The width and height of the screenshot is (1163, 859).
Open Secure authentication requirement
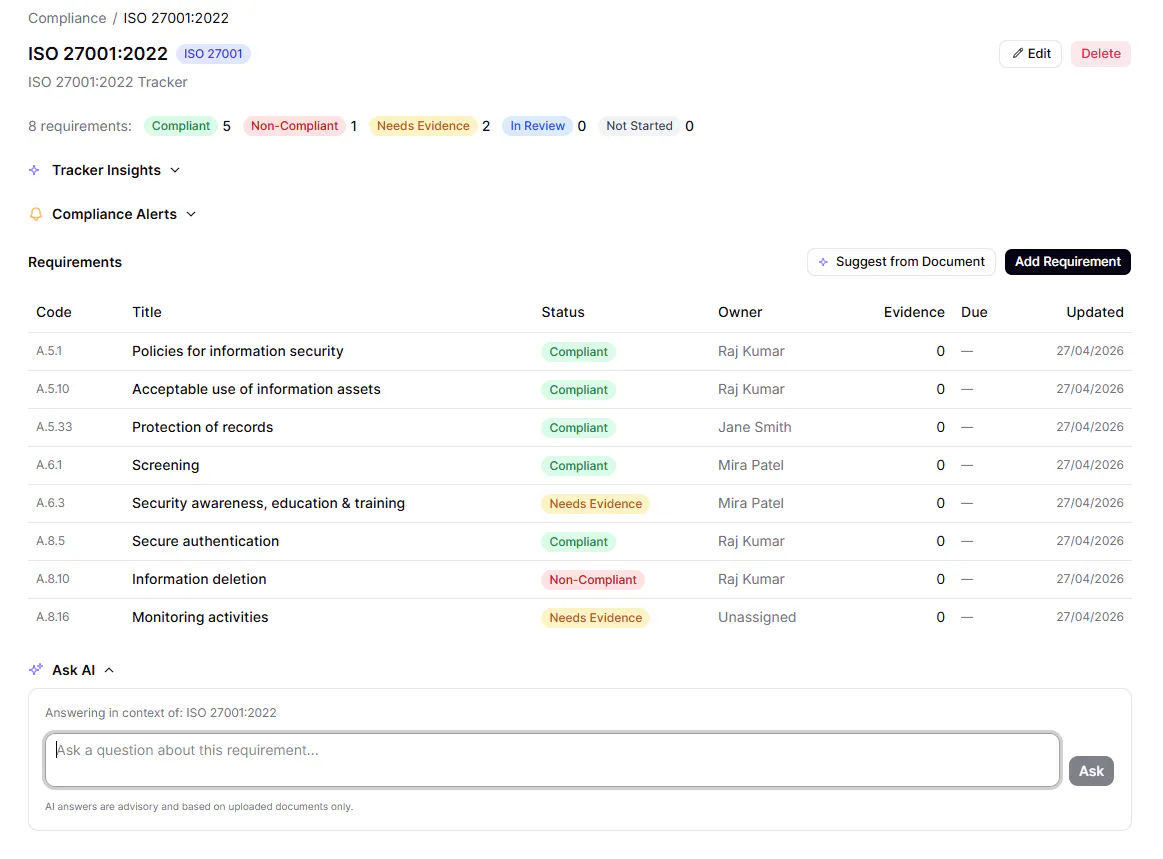[205, 541]
